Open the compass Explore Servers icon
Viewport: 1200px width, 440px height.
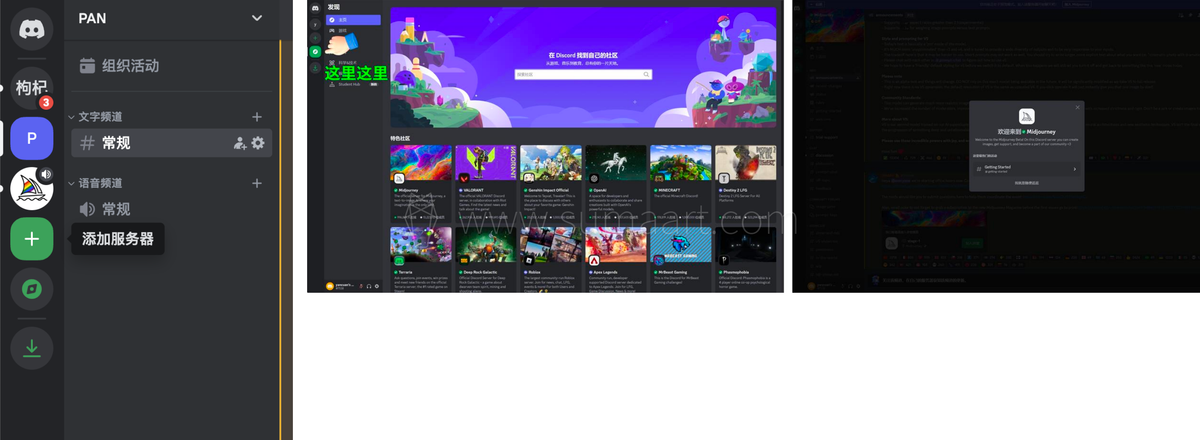click(31, 290)
